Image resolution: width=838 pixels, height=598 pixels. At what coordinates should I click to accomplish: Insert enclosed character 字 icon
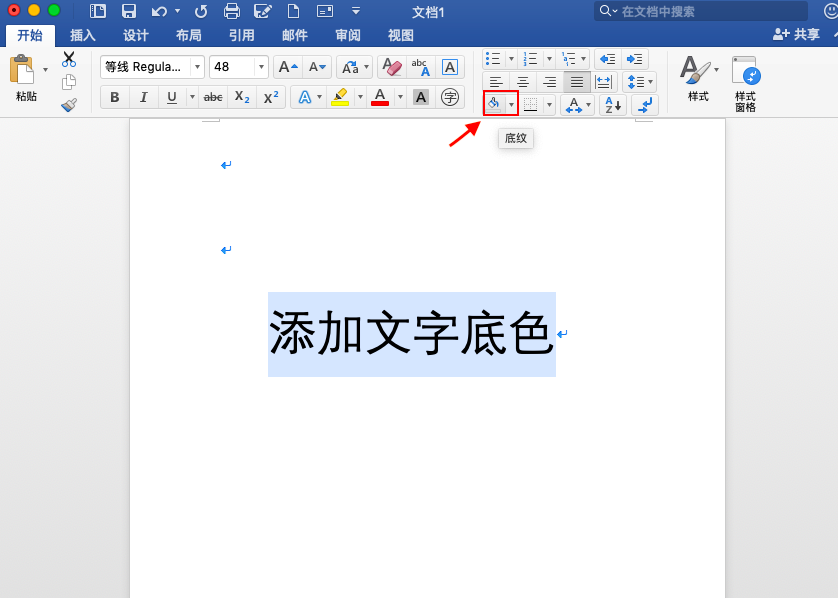point(449,97)
